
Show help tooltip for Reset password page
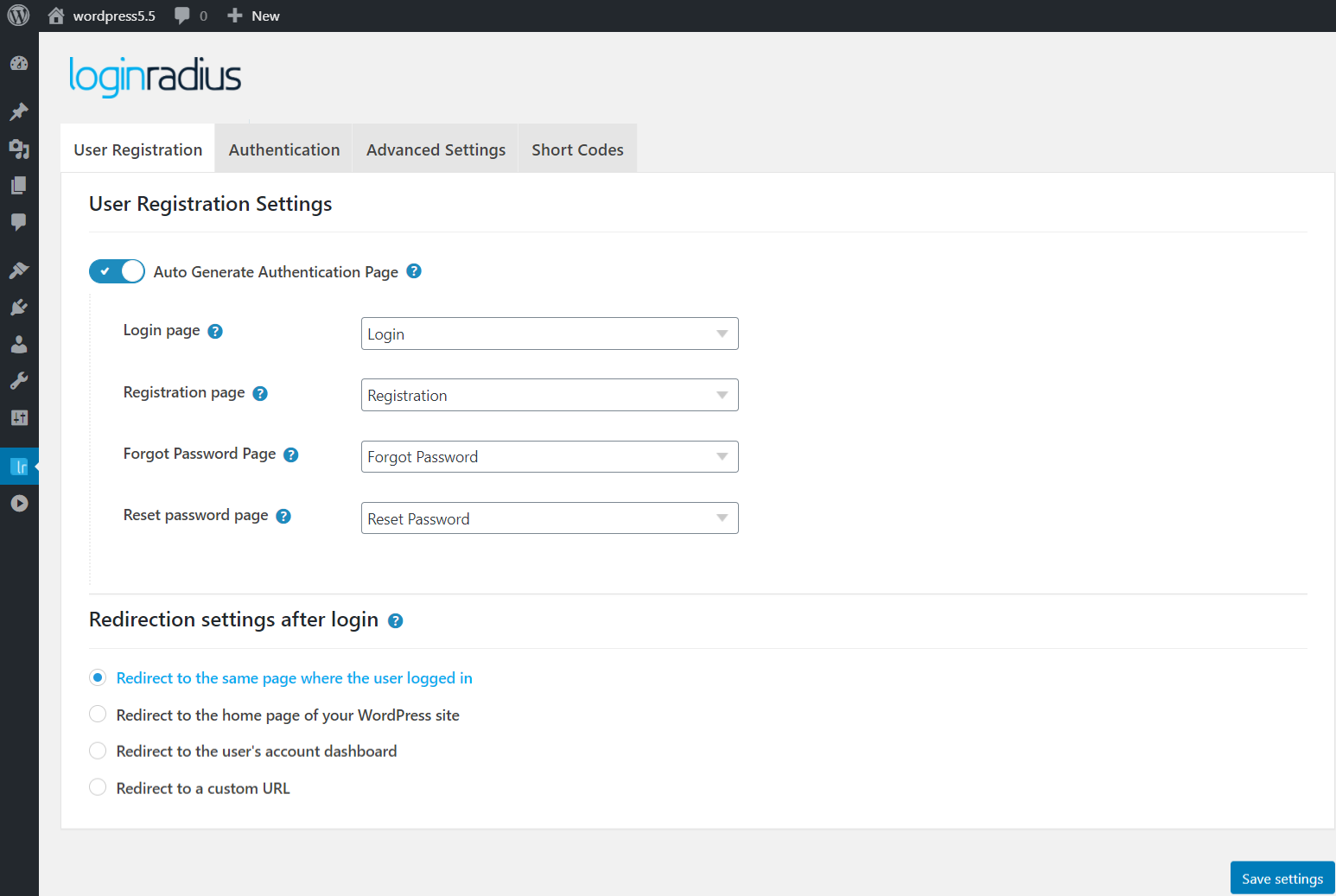[x=283, y=516]
